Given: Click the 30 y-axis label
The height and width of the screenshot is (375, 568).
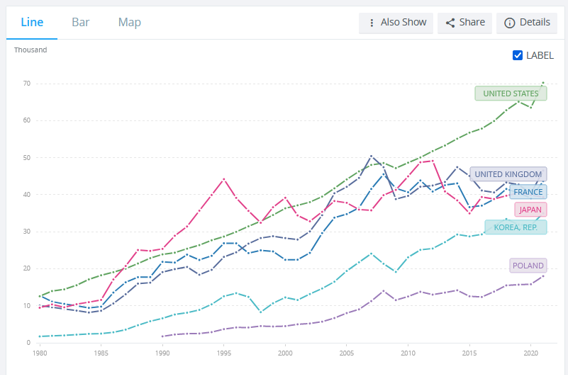Looking at the screenshot, I should tap(27, 232).
